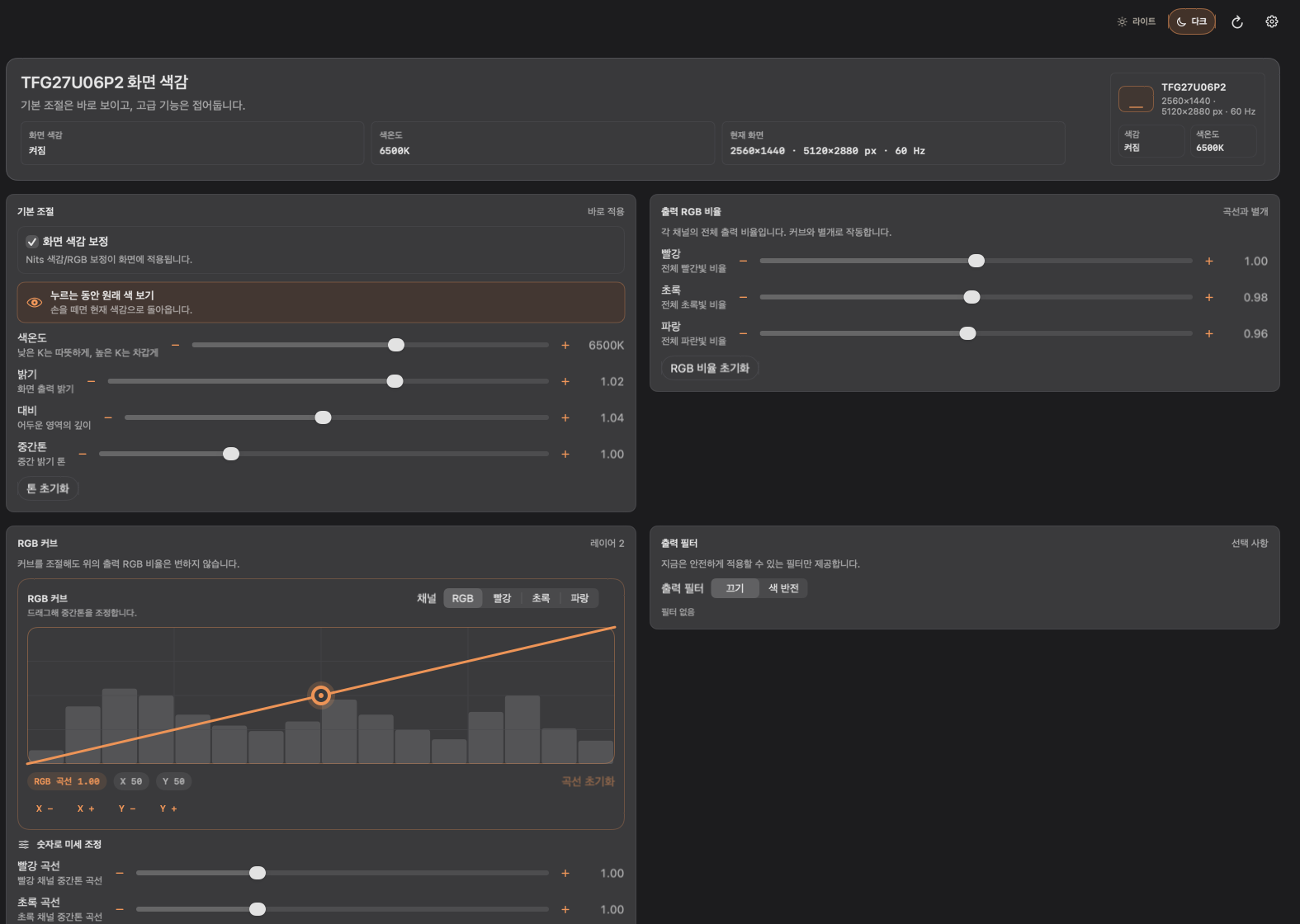This screenshot has width=1300, height=924.
Task: Increase 빨강 output ratio with plus icon
Action: [1209, 261]
